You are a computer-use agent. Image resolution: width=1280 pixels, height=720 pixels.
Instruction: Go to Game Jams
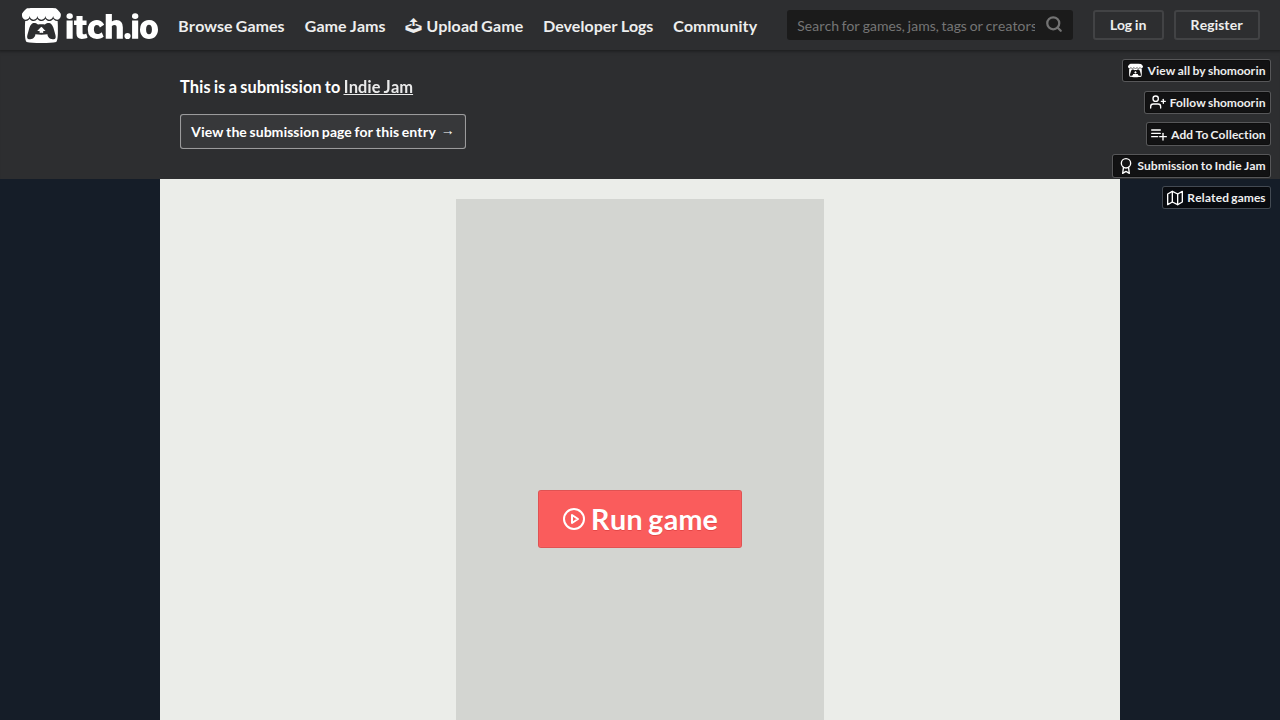click(345, 26)
